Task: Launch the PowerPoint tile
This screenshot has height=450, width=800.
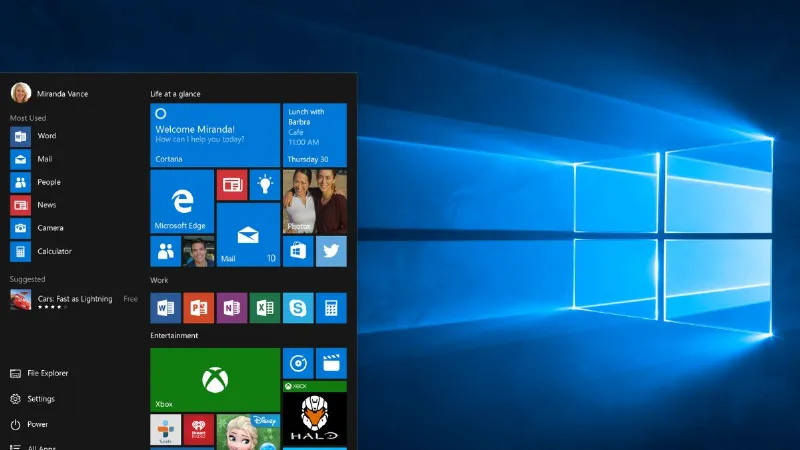Action: pos(198,308)
